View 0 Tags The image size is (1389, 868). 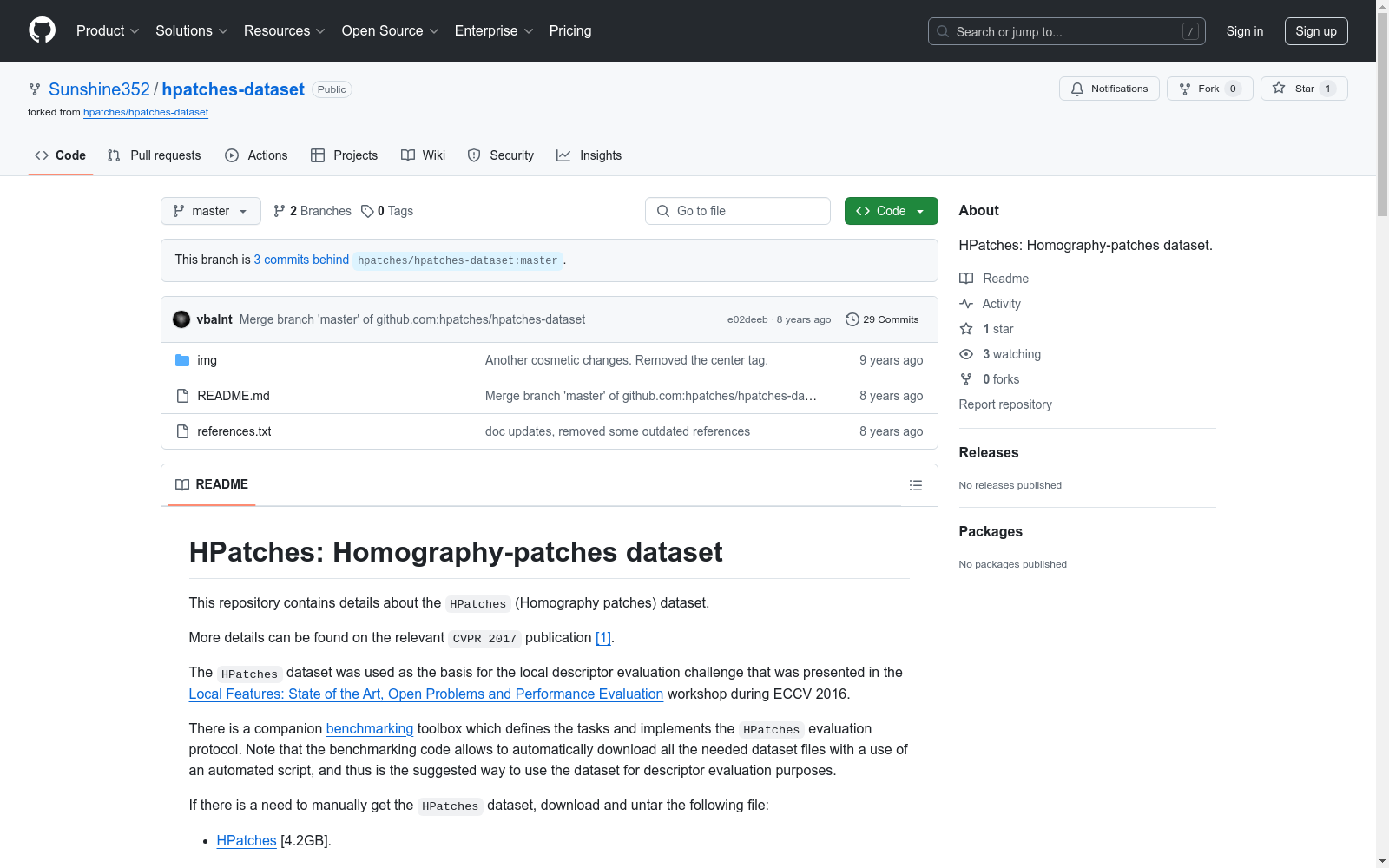(x=387, y=211)
